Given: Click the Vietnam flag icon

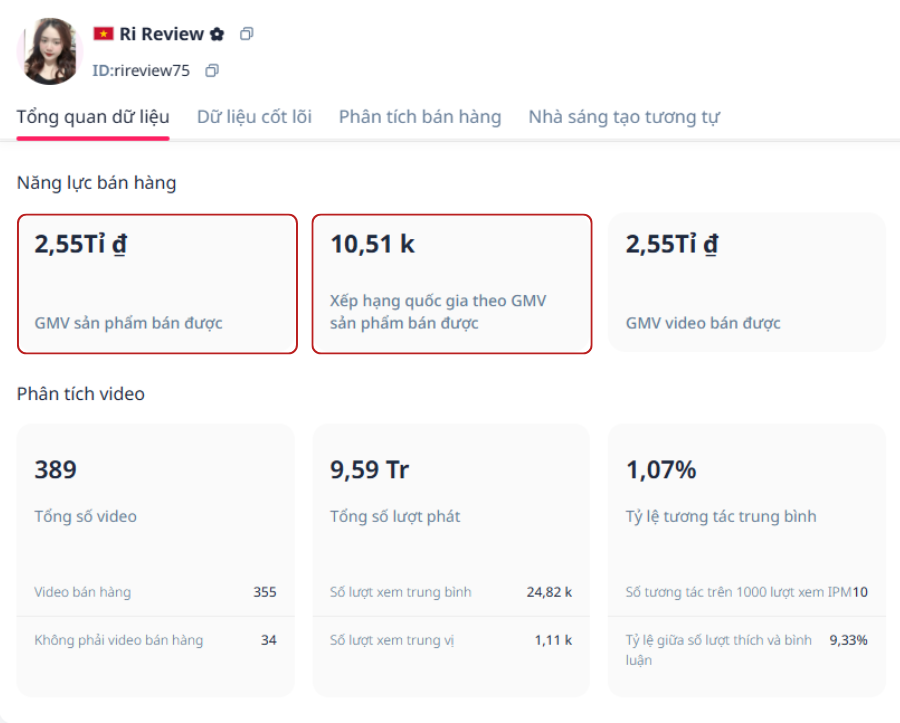Looking at the screenshot, I should pos(103,34).
